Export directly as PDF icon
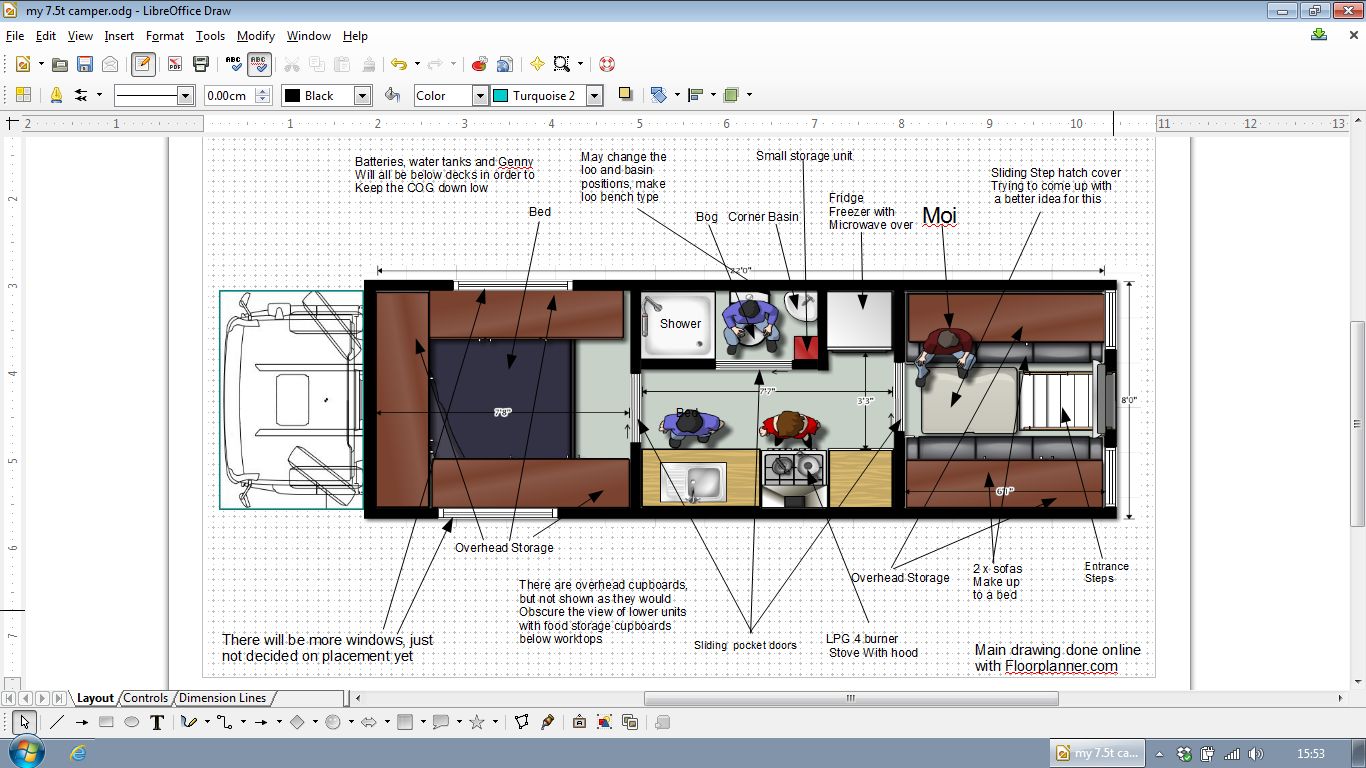This screenshot has height=768, width=1366. [x=175, y=64]
